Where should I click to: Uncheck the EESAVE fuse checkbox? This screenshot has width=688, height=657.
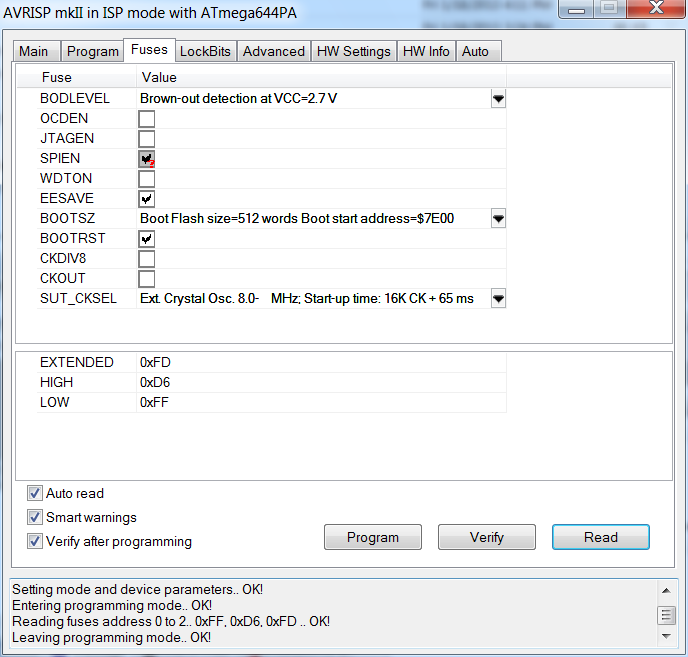coord(146,199)
